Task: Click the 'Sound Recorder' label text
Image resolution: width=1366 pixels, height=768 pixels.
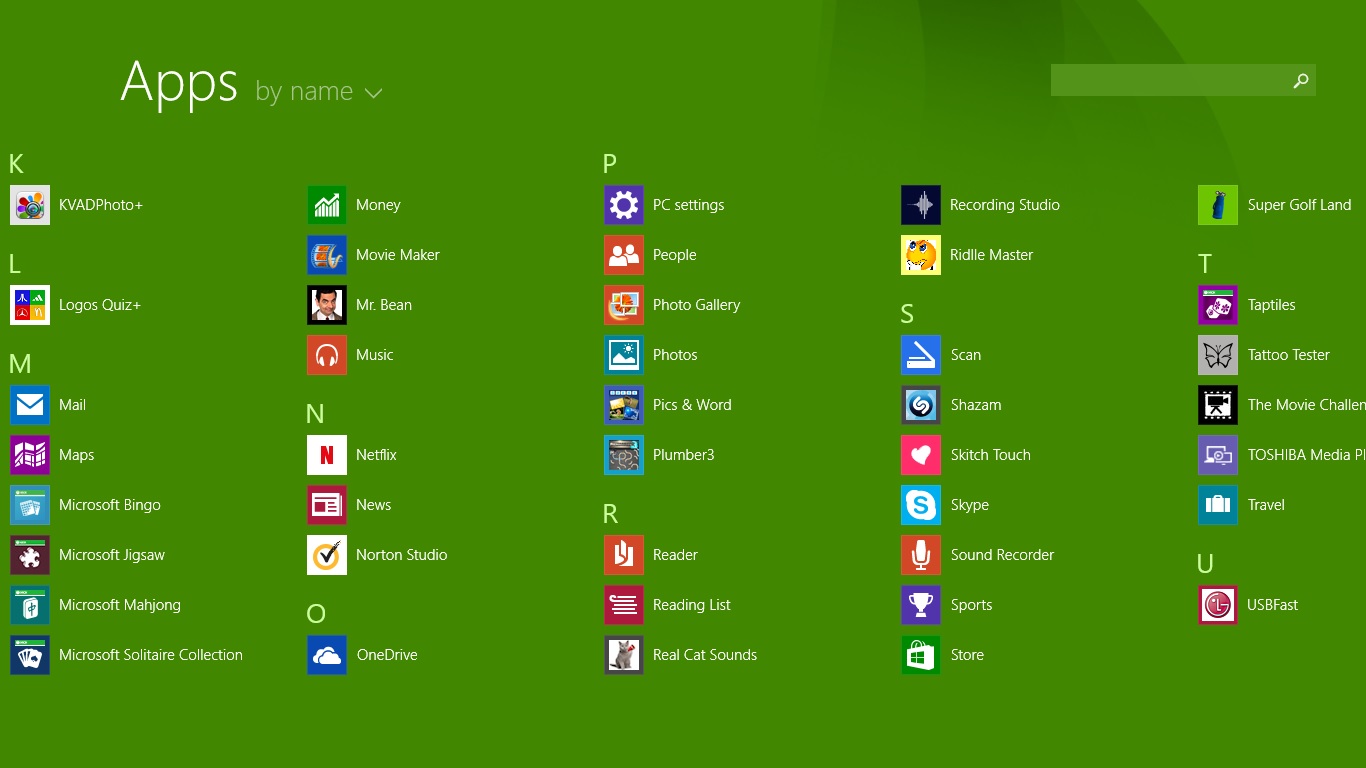Action: tap(1002, 555)
